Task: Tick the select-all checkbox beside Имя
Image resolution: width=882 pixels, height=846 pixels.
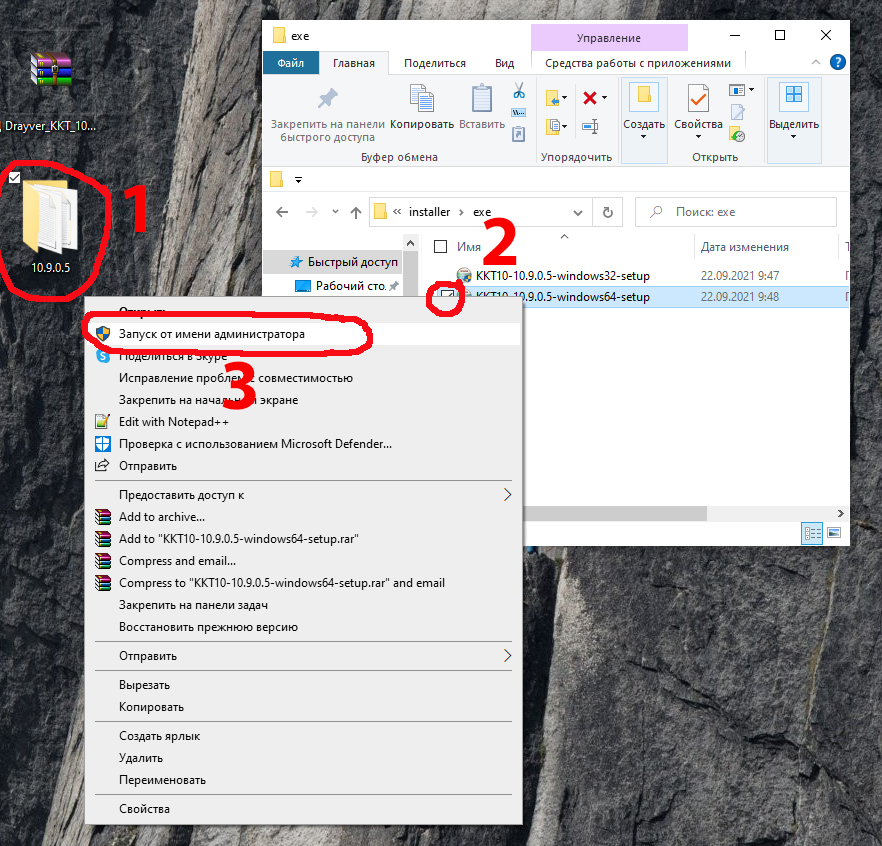Action: coord(440,246)
